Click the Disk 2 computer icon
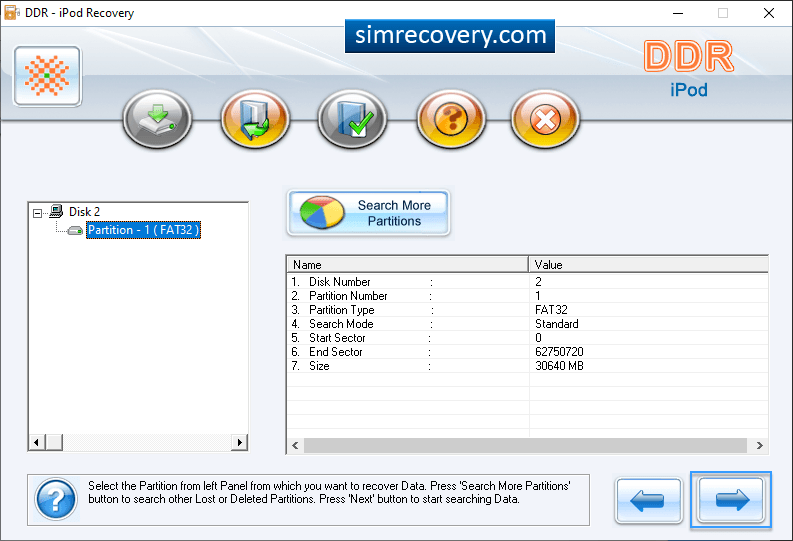Viewport: 793px width, 541px height. pyautogui.click(x=56, y=211)
